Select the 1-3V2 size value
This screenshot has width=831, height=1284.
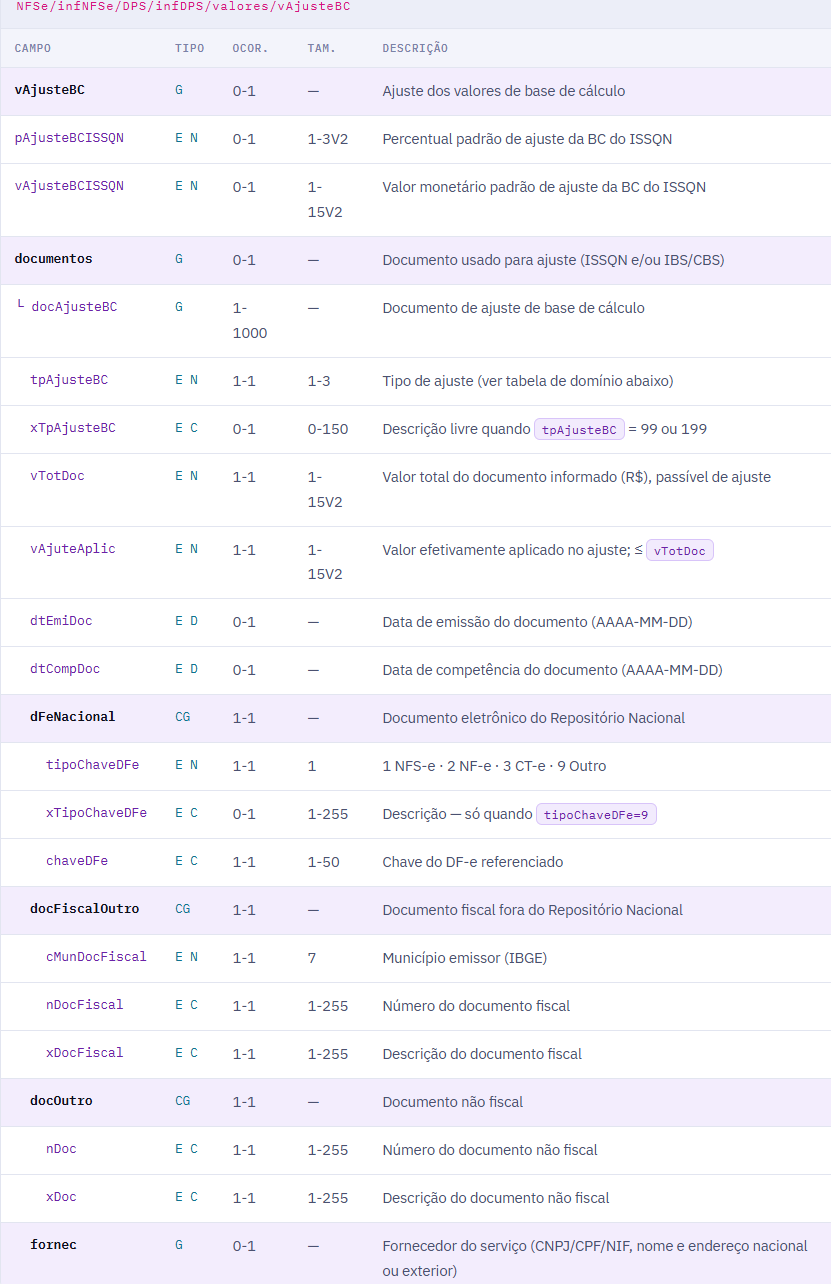point(328,139)
